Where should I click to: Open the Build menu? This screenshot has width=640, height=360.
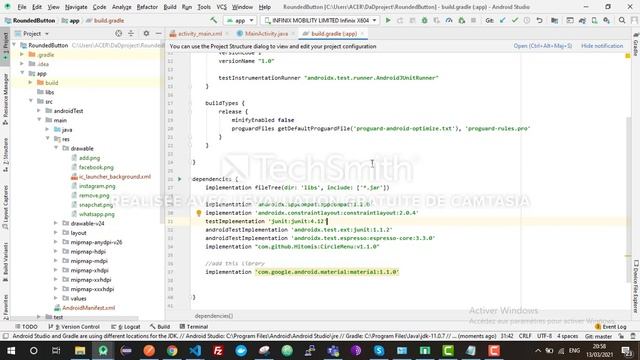tap(170, 7)
